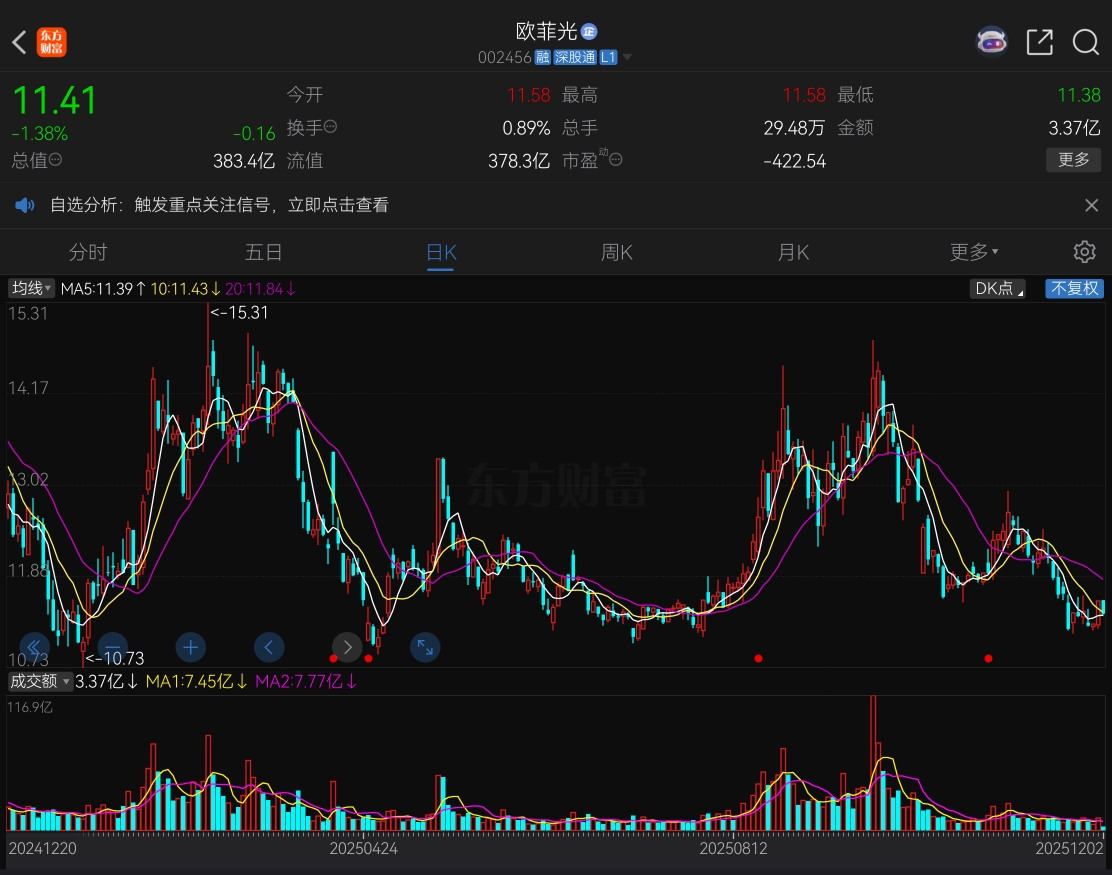
Task: Tap the high marker label 15.31
Action: pyautogui.click(x=240, y=313)
